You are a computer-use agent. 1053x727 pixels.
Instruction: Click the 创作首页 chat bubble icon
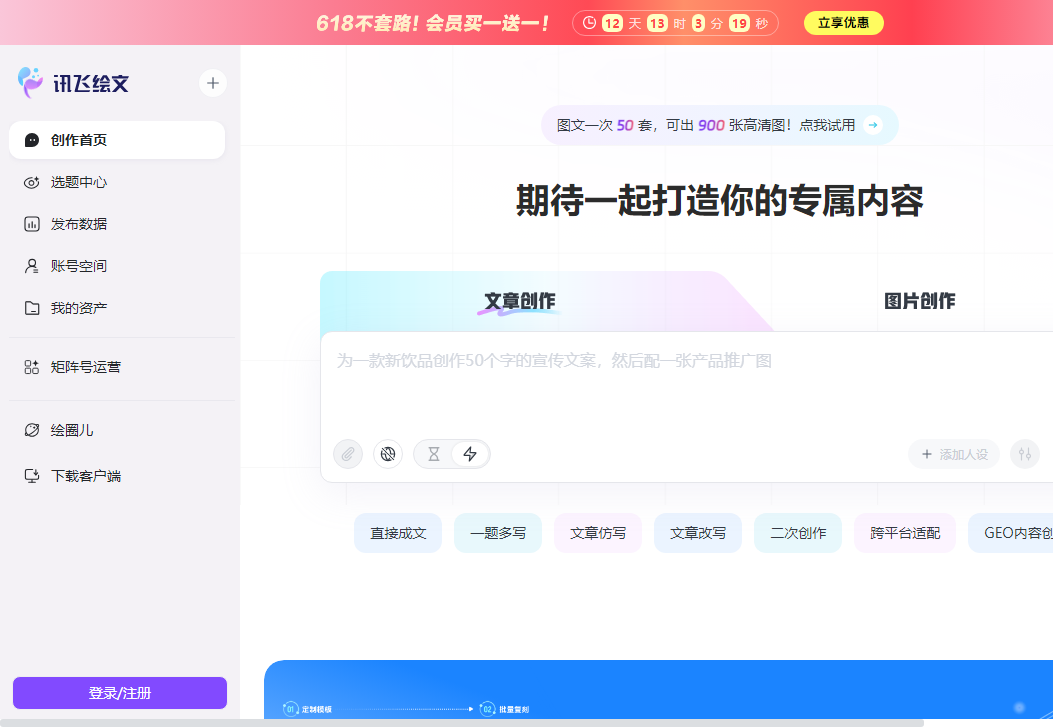coord(32,140)
